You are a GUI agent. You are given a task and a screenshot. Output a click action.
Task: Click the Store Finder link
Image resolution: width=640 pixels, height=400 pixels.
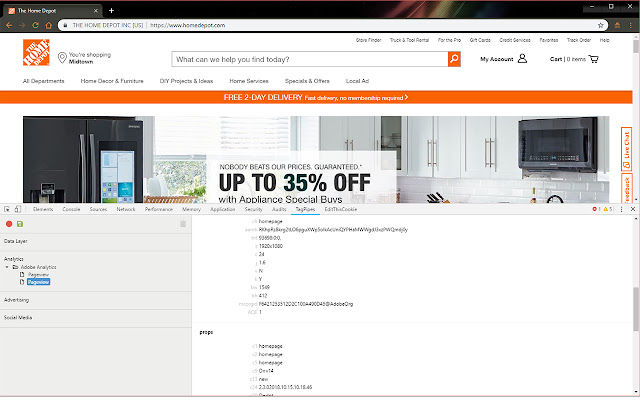click(x=368, y=40)
